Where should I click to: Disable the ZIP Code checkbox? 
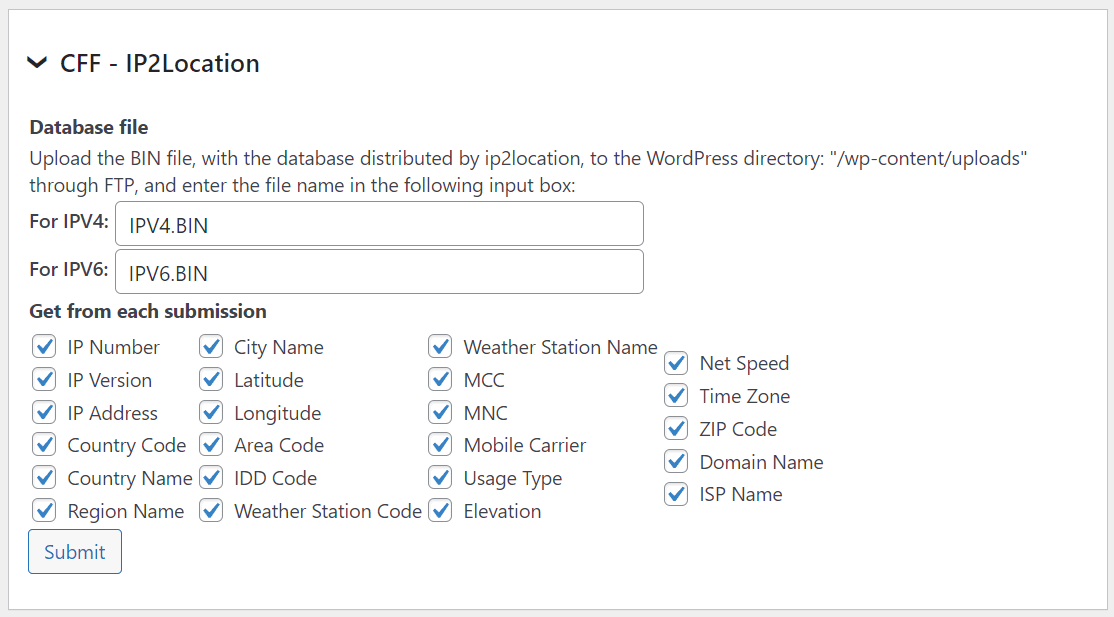(x=676, y=429)
